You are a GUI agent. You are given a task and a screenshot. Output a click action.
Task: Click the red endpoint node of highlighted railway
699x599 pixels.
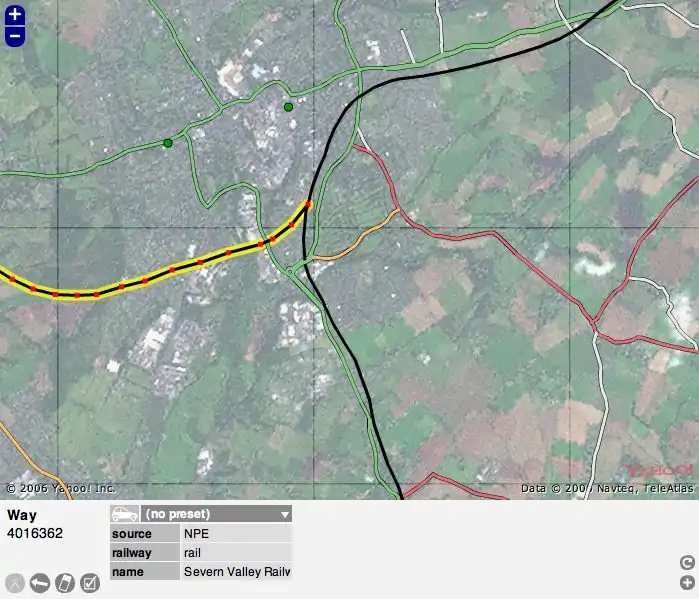(308, 204)
